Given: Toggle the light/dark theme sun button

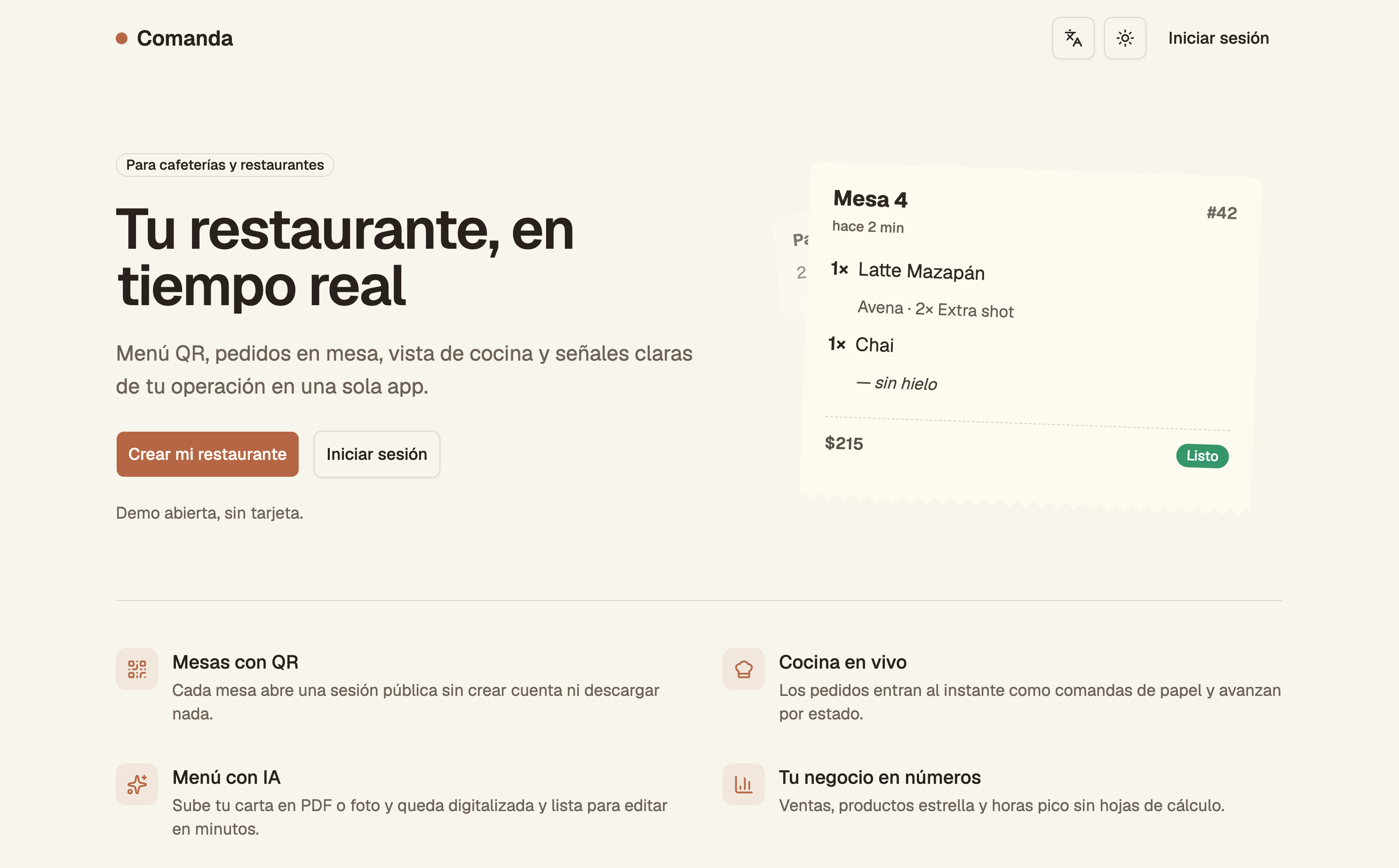Looking at the screenshot, I should coord(1124,38).
